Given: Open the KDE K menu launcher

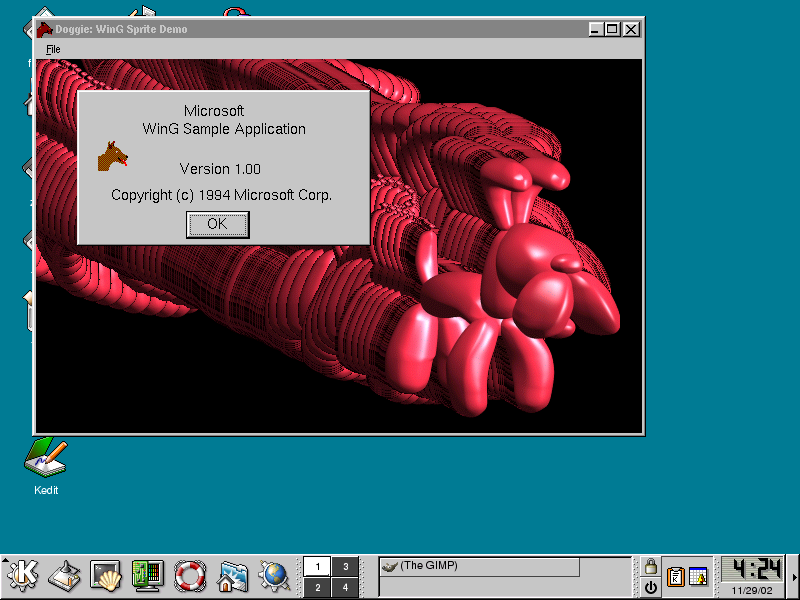Looking at the screenshot, I should click(x=22, y=574).
